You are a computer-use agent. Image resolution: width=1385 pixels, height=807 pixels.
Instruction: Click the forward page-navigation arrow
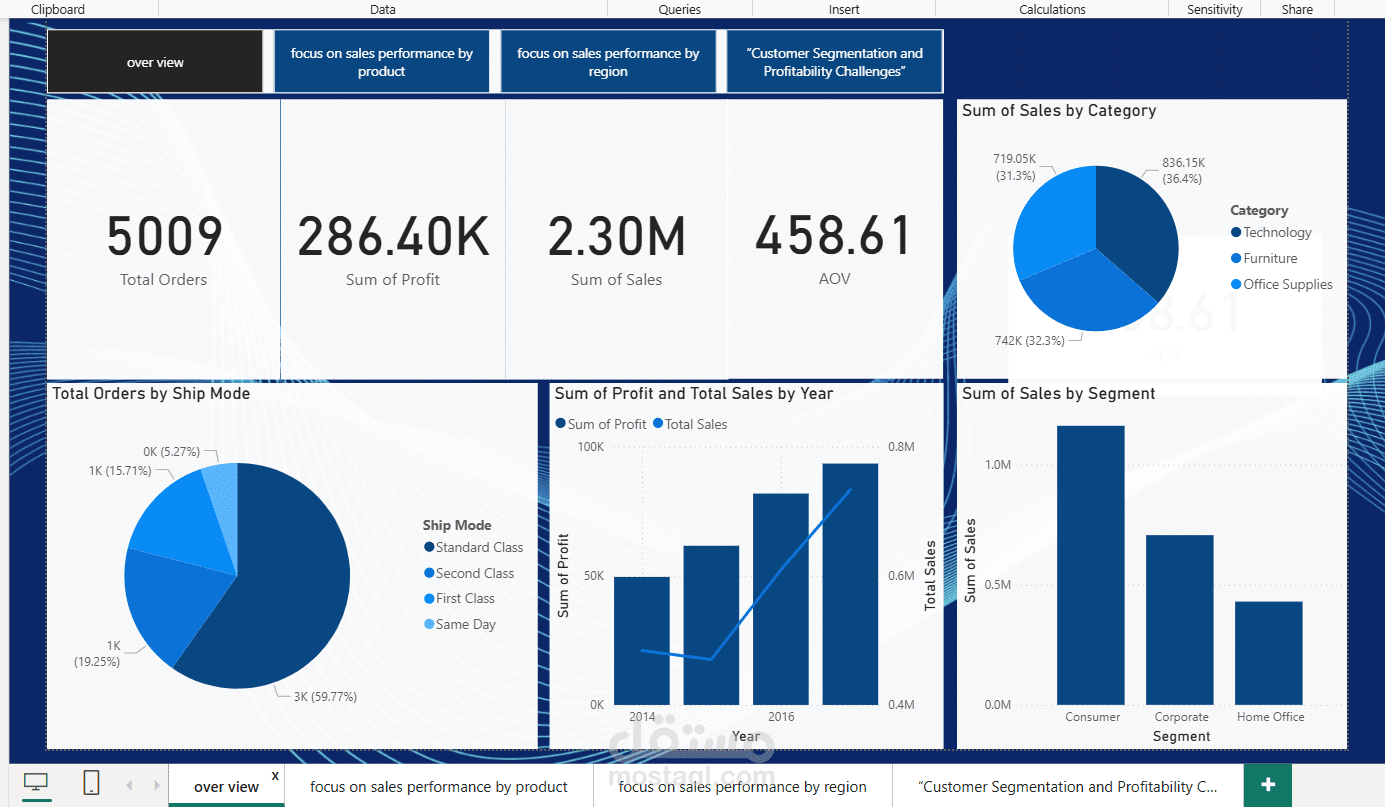pos(155,785)
